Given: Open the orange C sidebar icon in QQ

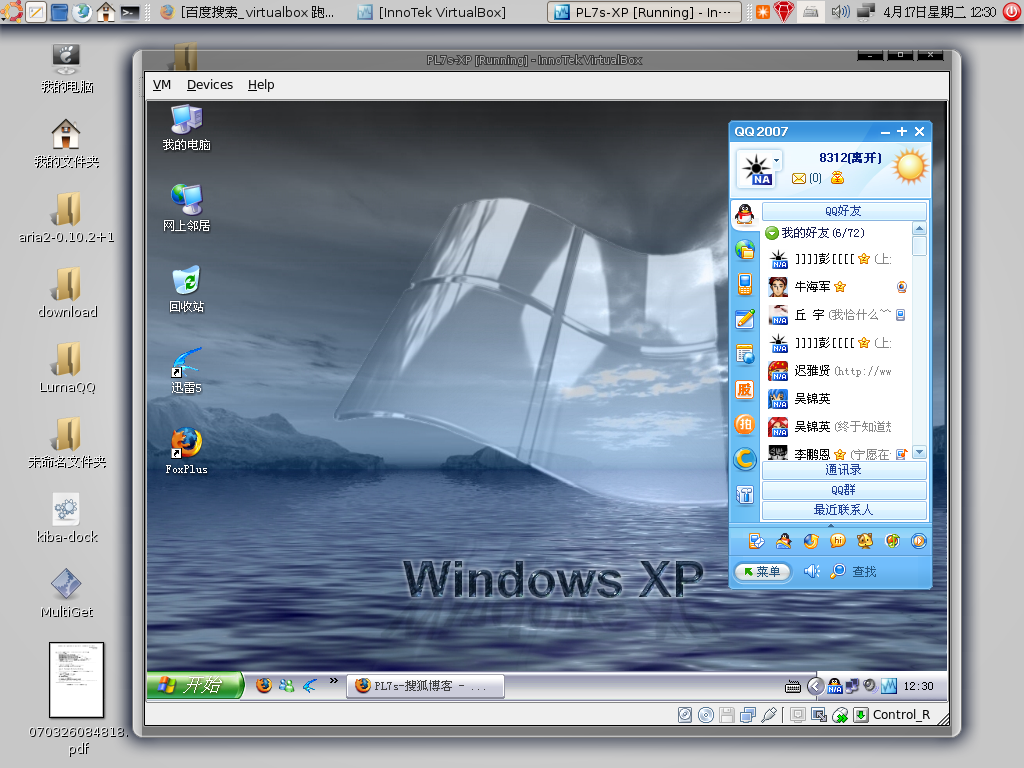Looking at the screenshot, I should pos(744,459).
